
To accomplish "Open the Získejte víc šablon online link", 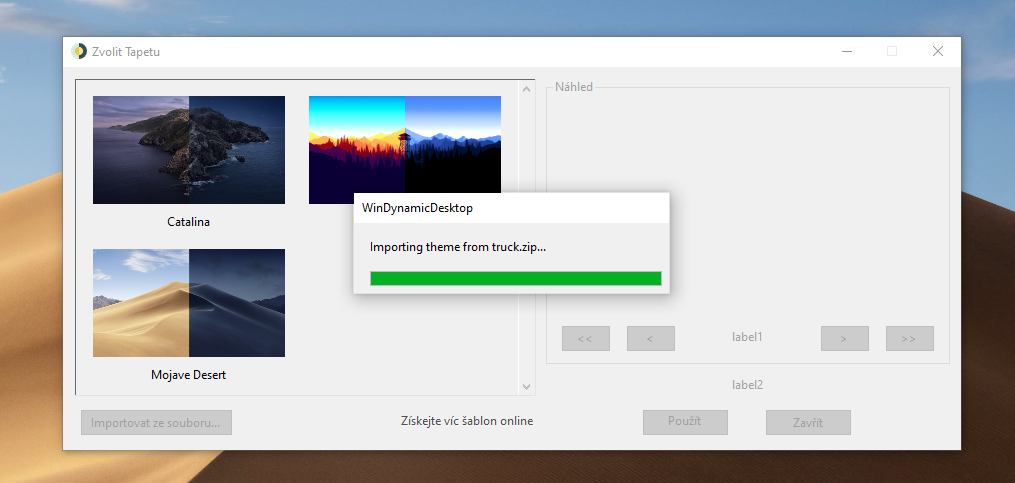I will (x=467, y=421).
